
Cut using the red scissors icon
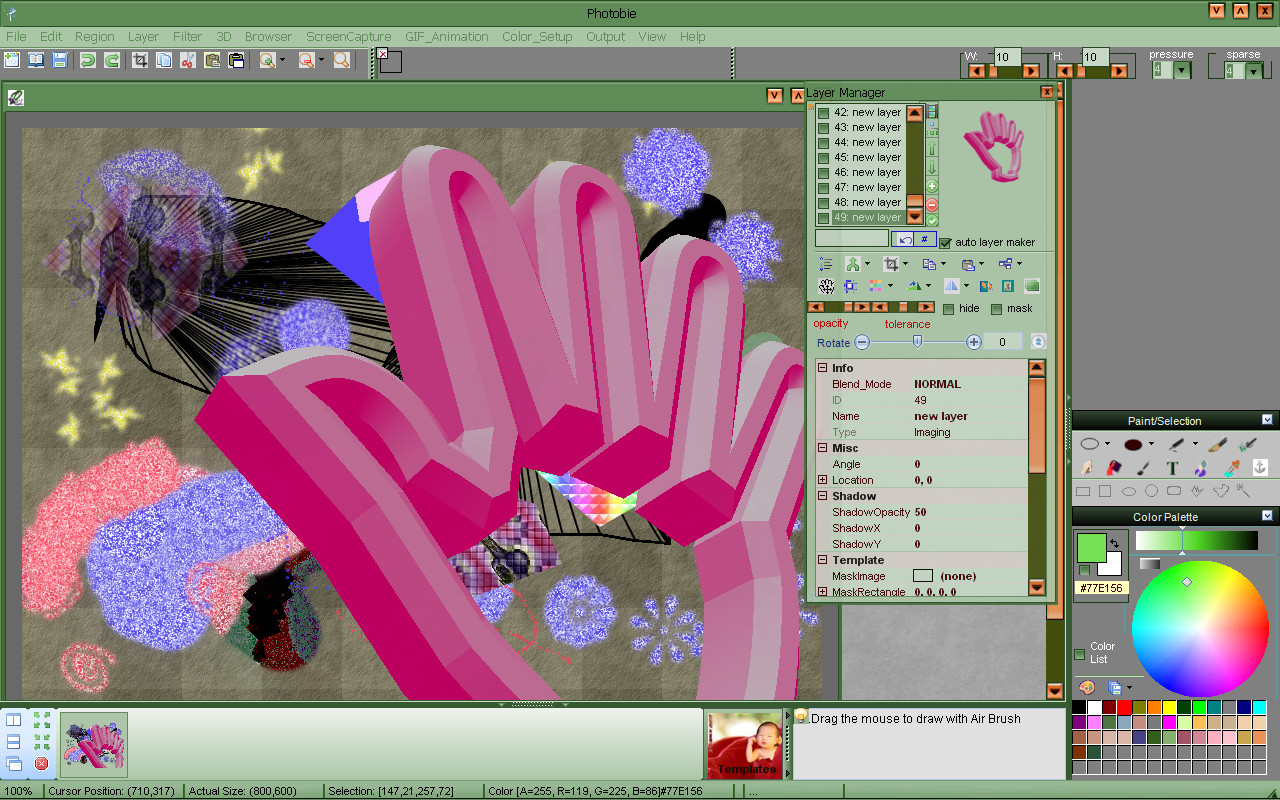click(188, 60)
